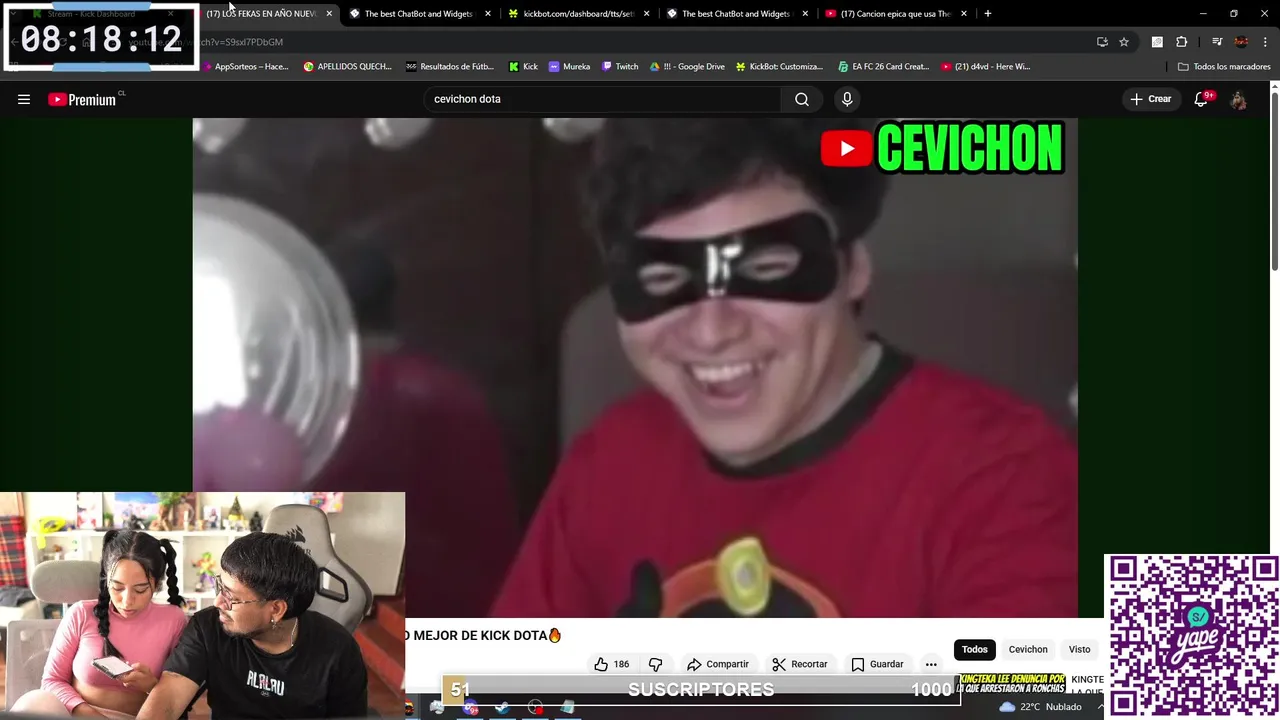Click the Compartir share button
Screen dimensions: 1280x720
[x=717, y=664]
